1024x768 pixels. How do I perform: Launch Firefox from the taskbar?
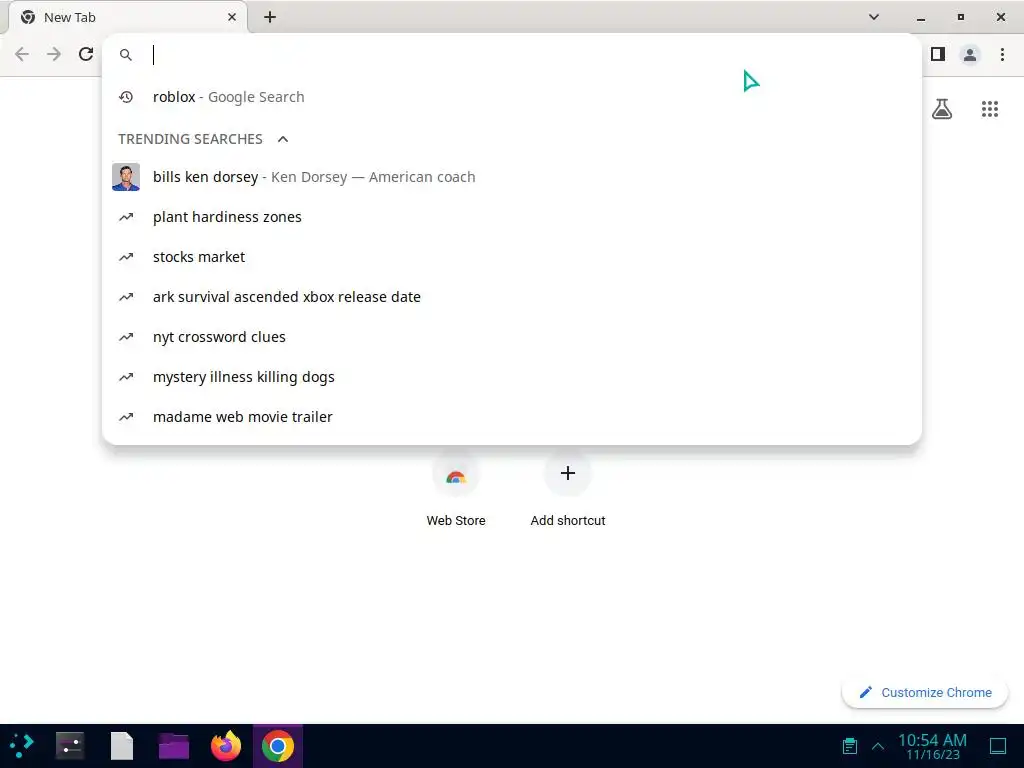click(226, 746)
